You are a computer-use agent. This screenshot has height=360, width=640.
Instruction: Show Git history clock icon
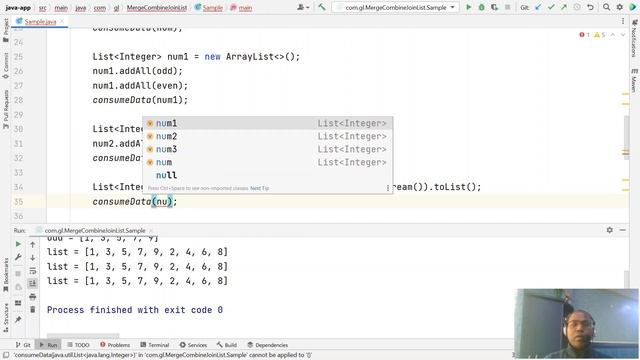coord(577,7)
